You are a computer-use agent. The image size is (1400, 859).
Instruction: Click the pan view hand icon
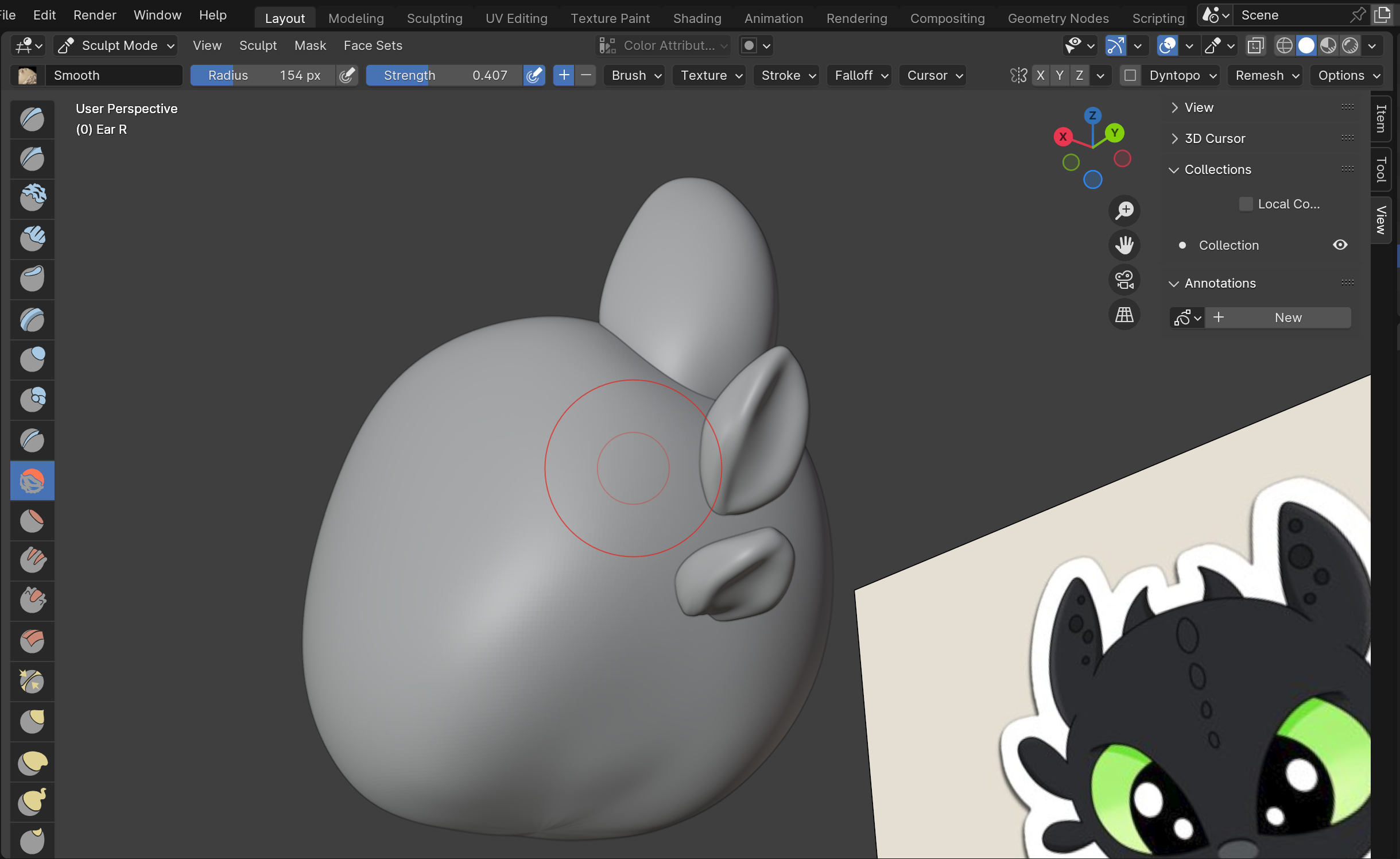1124,245
